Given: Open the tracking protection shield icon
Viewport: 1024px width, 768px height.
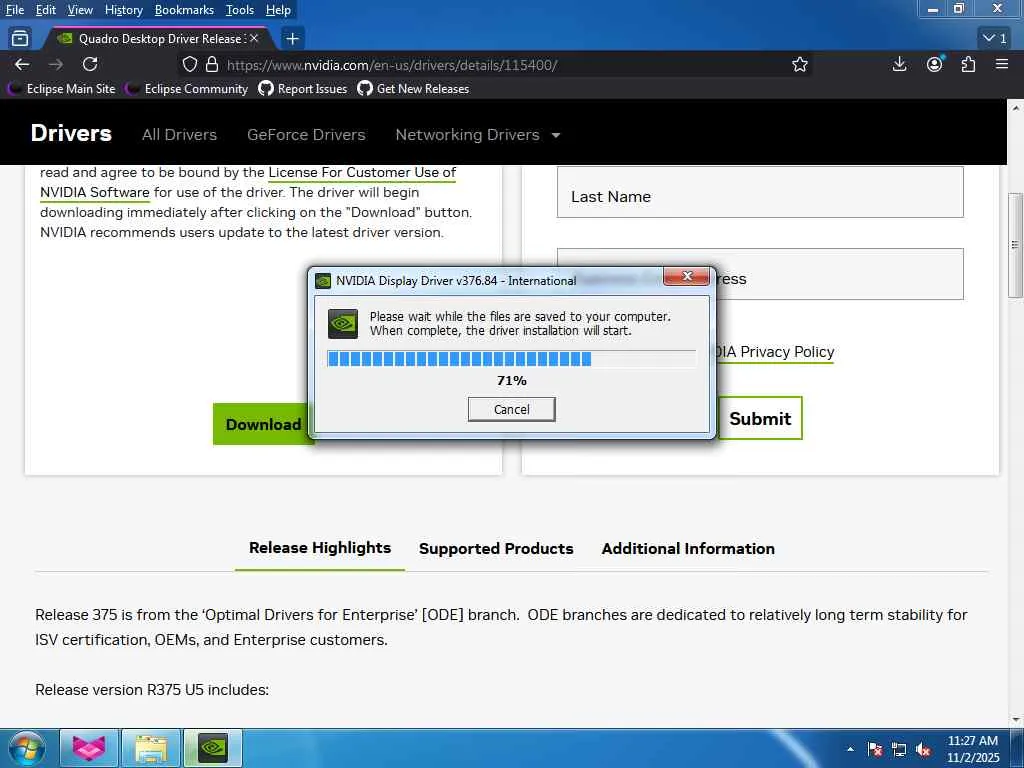Looking at the screenshot, I should (189, 65).
